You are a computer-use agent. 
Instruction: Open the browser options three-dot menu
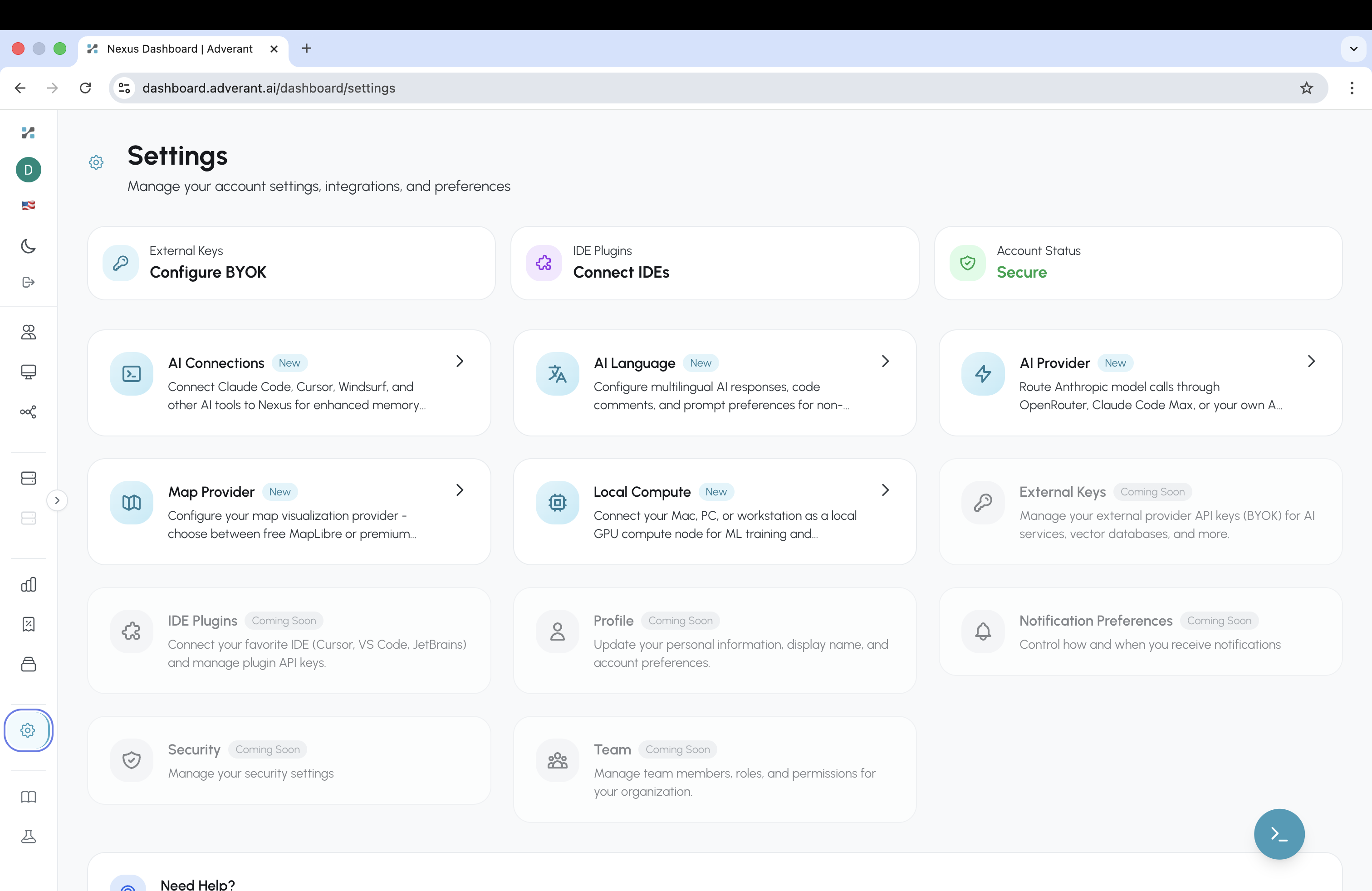tap(1352, 88)
